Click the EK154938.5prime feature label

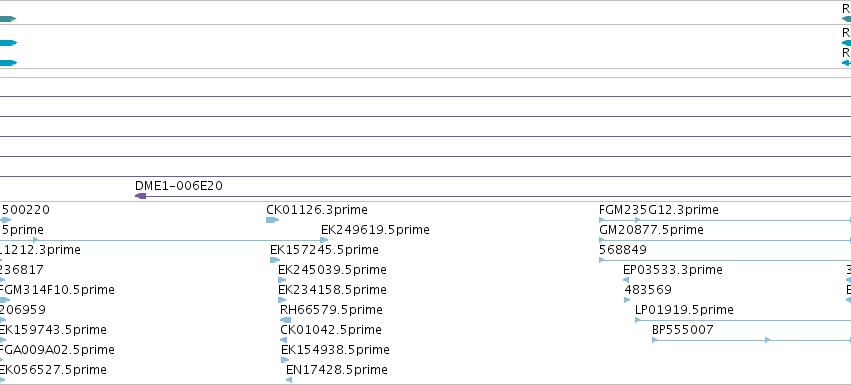[335, 350]
